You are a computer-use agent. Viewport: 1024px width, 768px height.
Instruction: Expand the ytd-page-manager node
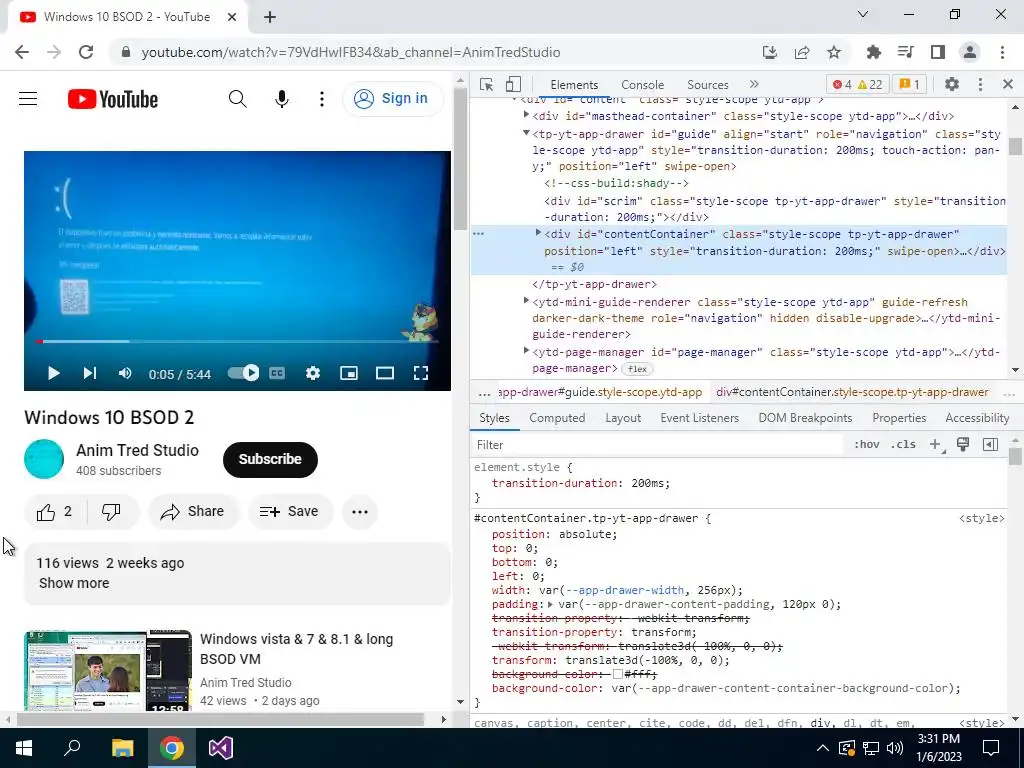pos(526,351)
